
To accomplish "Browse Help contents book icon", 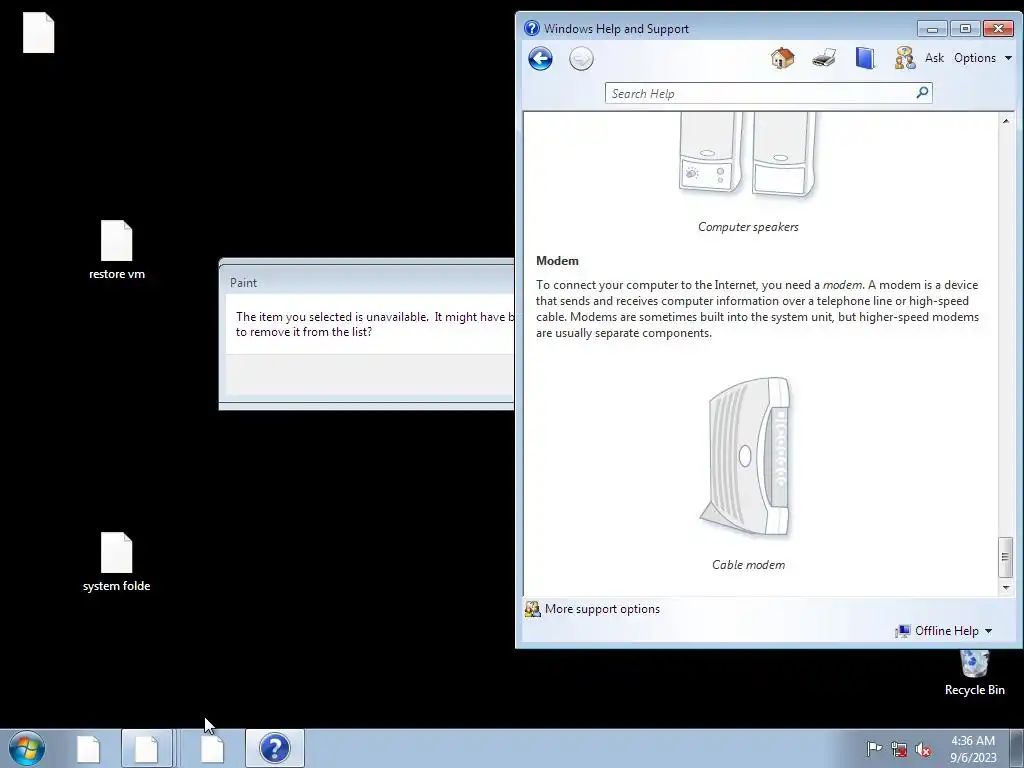I will 865,58.
